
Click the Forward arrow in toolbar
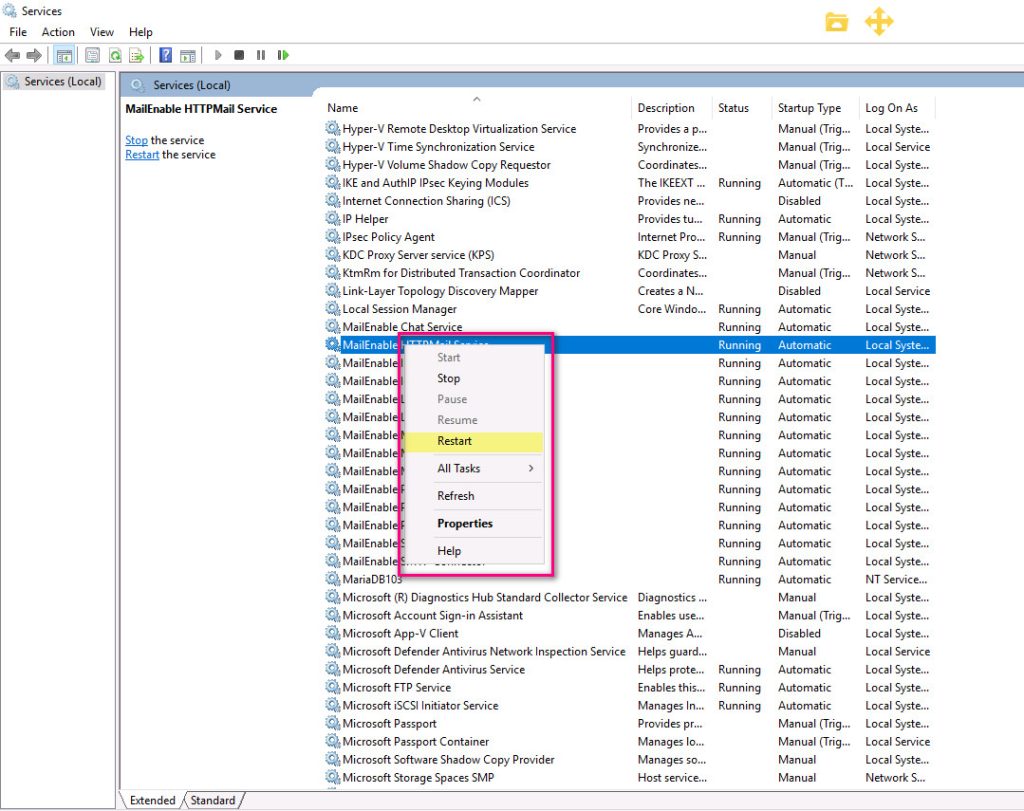point(34,56)
